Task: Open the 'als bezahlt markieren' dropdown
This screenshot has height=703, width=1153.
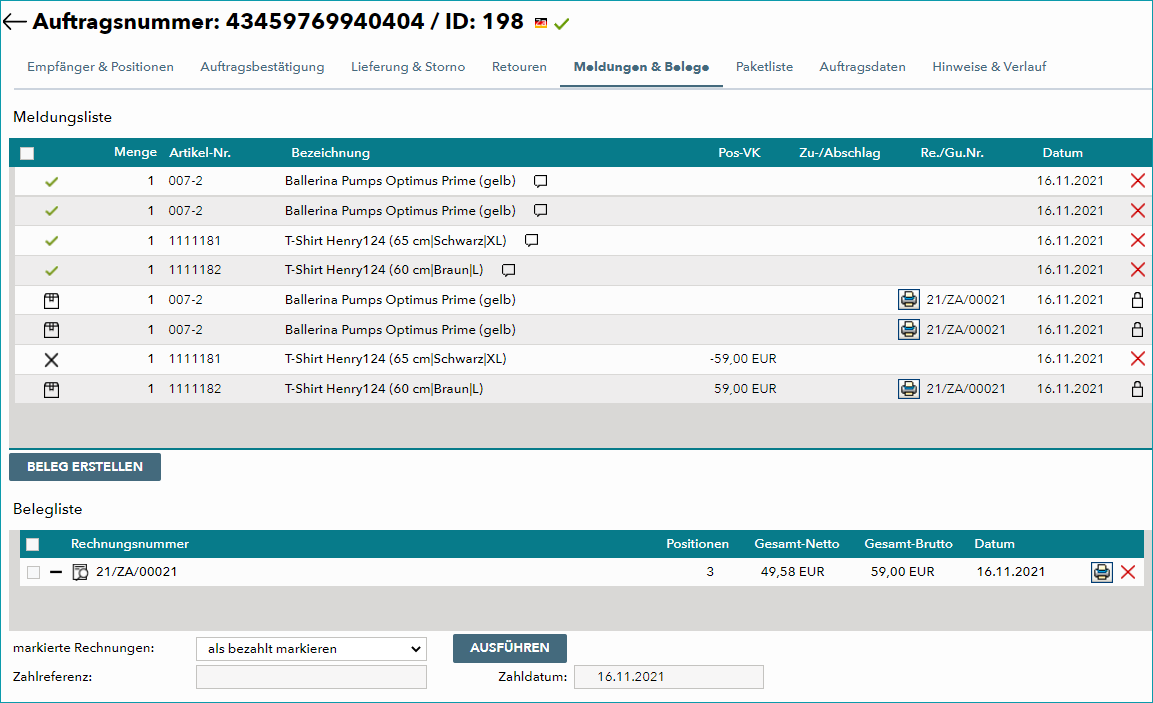Action: coord(312,649)
